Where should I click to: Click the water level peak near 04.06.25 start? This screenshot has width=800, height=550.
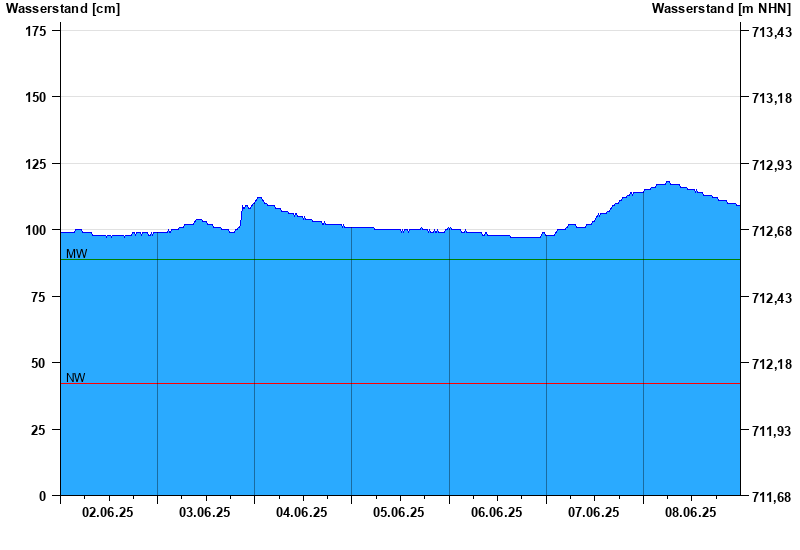[259, 197]
